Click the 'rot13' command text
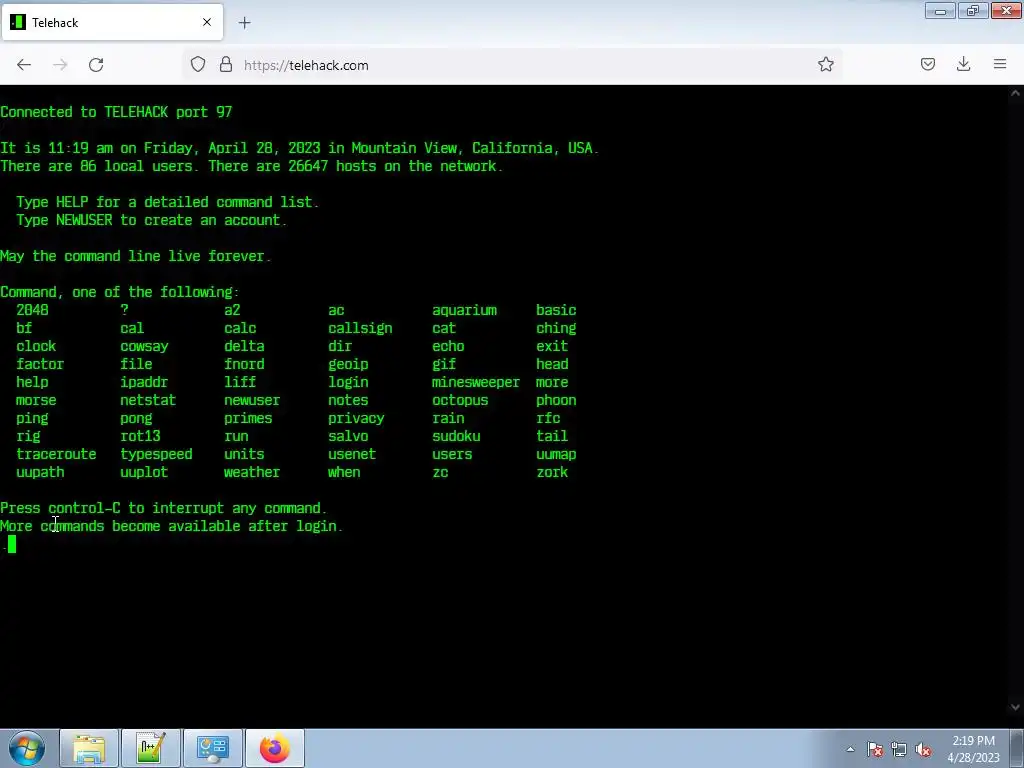The image size is (1024, 768). (x=140, y=436)
